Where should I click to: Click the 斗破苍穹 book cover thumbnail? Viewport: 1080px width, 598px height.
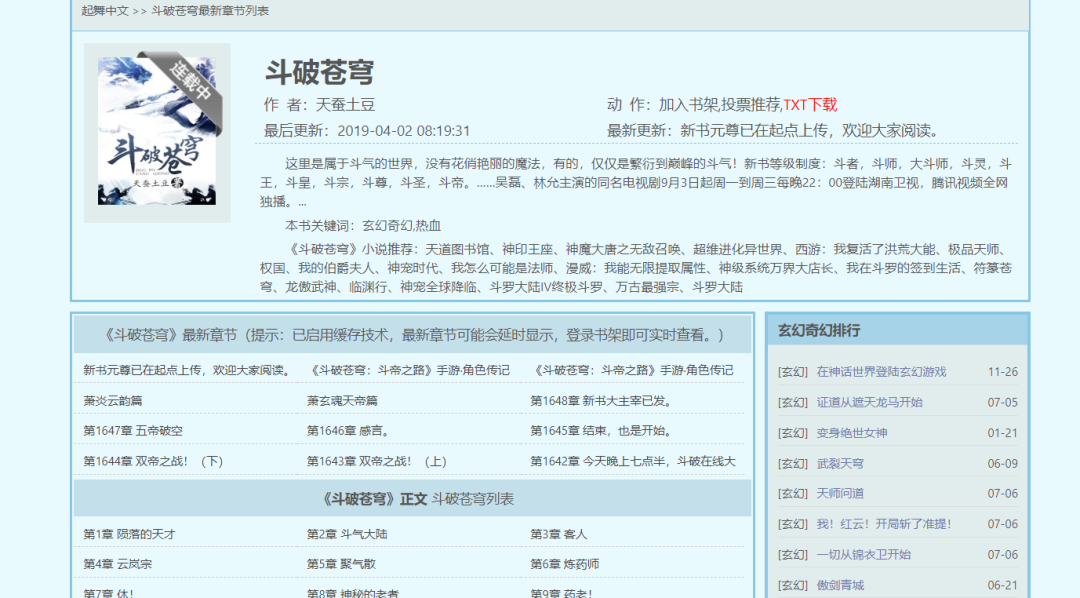point(157,132)
